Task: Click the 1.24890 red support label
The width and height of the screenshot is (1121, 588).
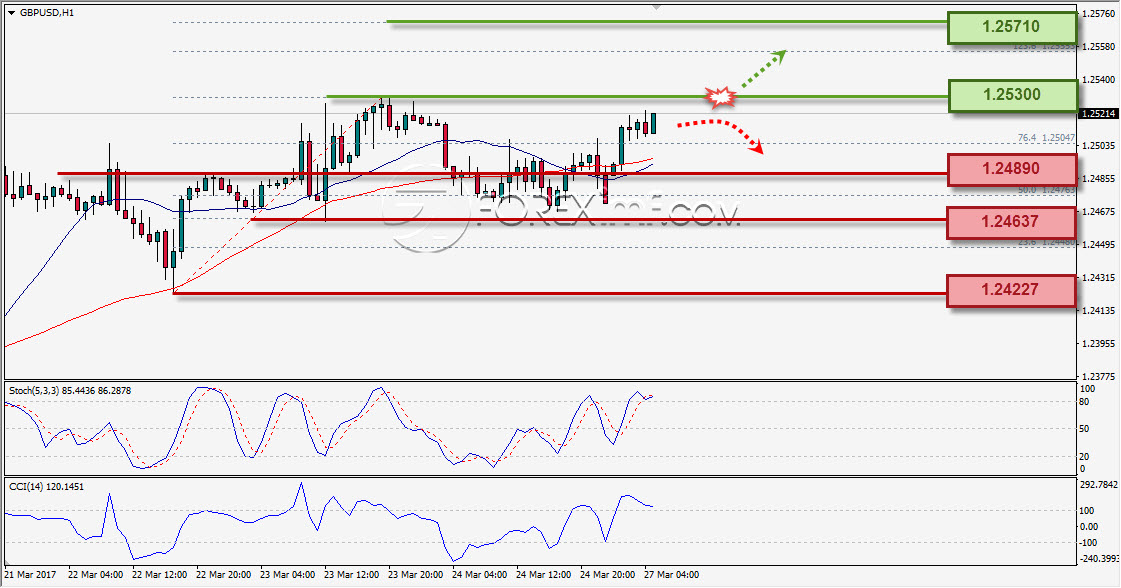Action: click(x=1012, y=170)
